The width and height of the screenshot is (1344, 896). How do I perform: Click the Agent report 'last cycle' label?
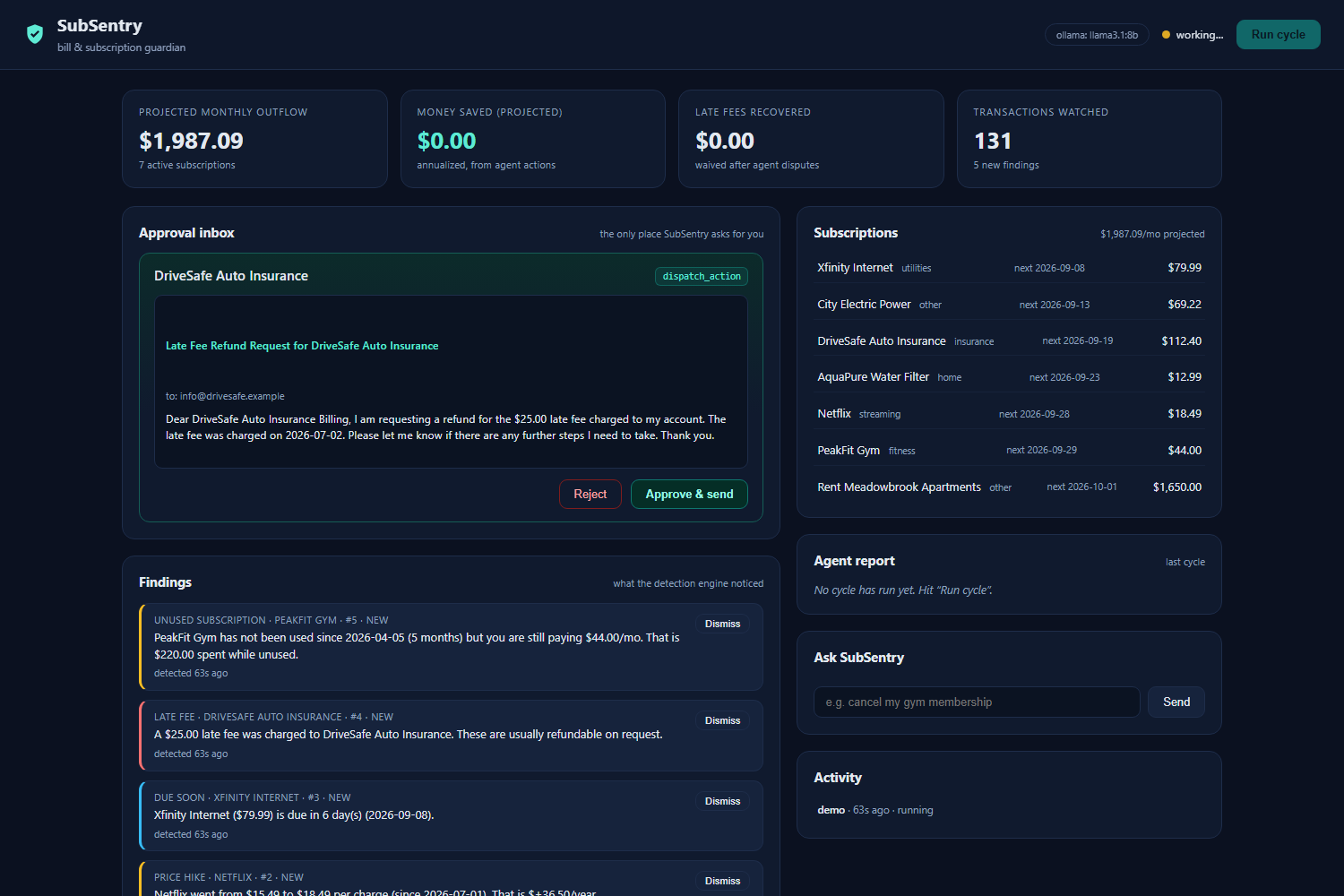[1185, 562]
